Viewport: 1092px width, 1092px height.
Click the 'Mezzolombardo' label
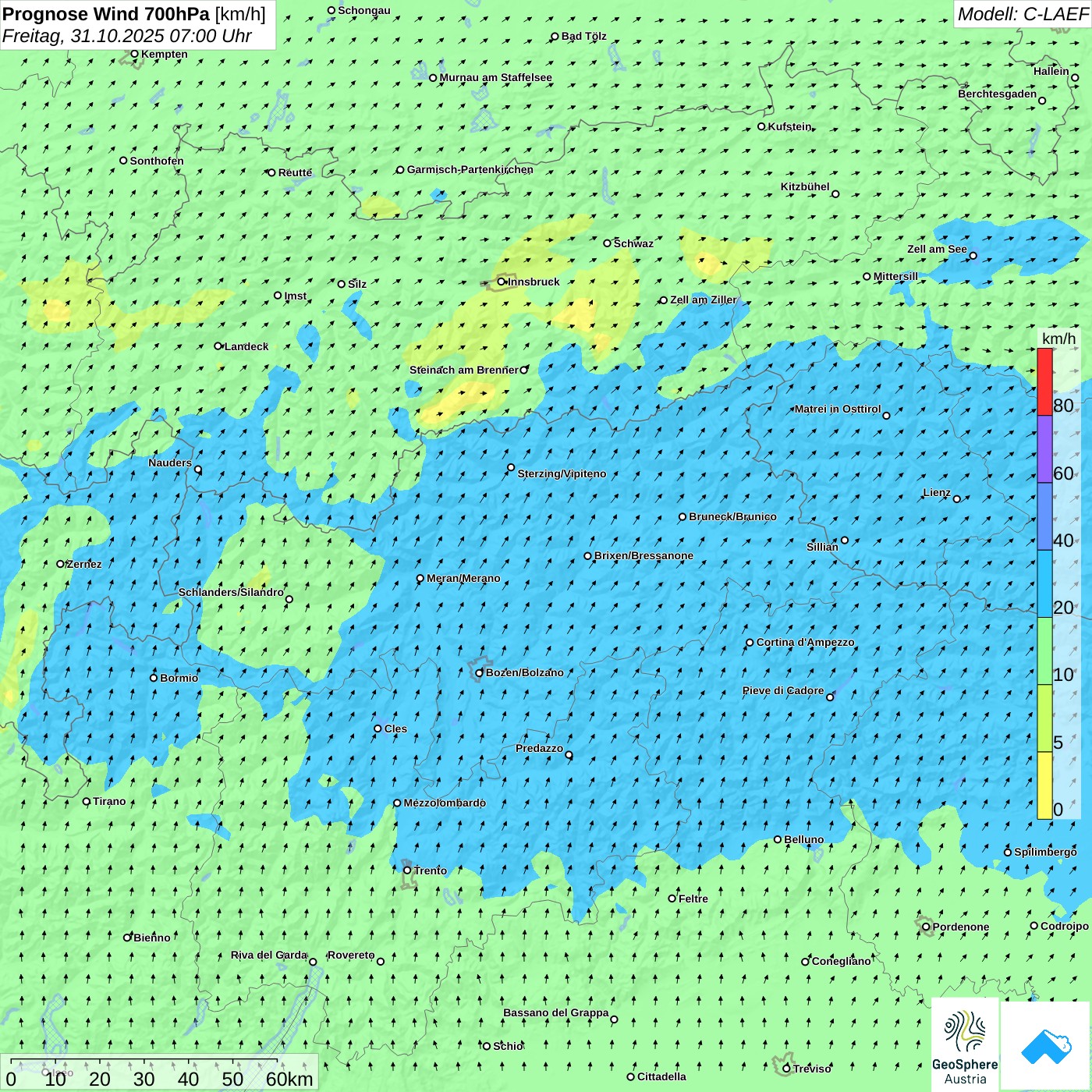point(445,803)
